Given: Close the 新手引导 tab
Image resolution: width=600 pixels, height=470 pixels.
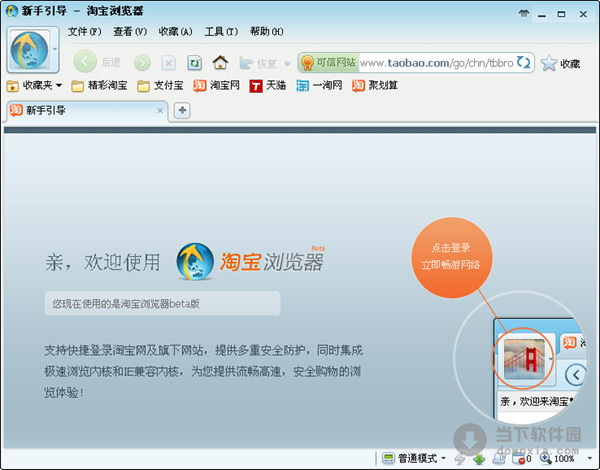Looking at the screenshot, I should [x=160, y=110].
